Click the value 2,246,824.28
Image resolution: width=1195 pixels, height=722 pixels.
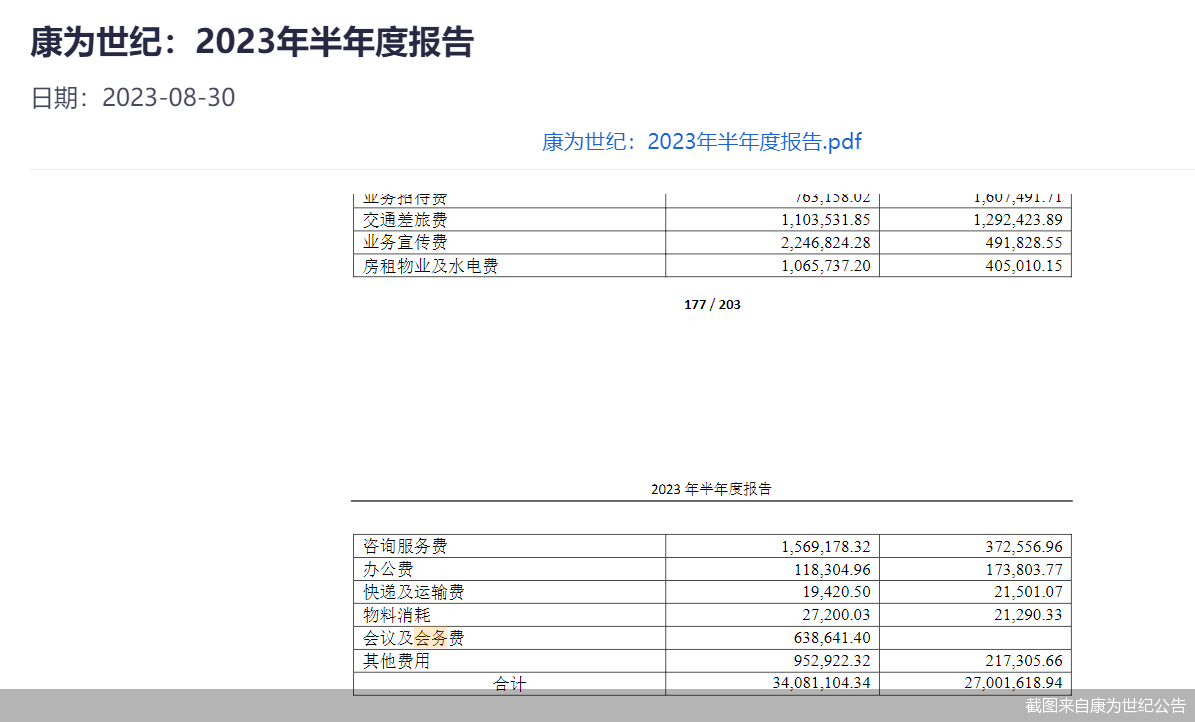click(825, 242)
